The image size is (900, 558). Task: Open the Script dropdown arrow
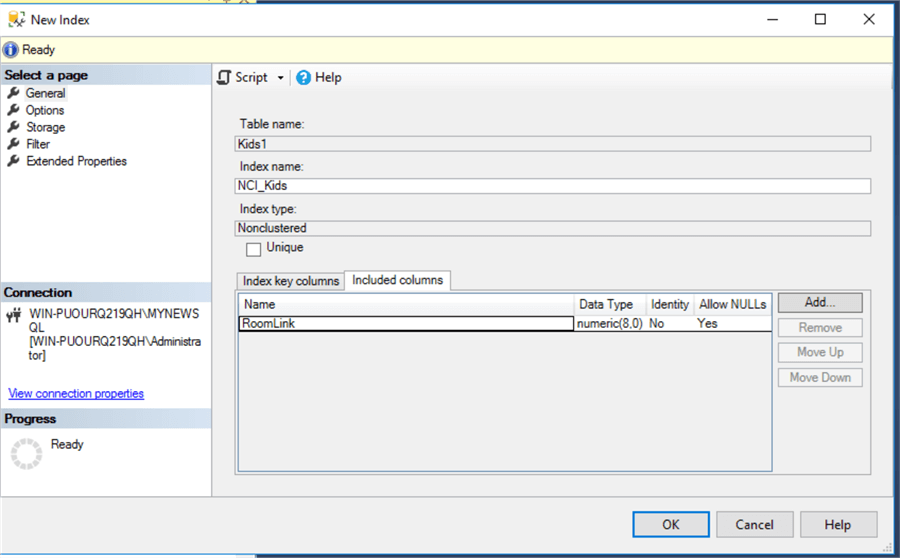click(x=280, y=78)
